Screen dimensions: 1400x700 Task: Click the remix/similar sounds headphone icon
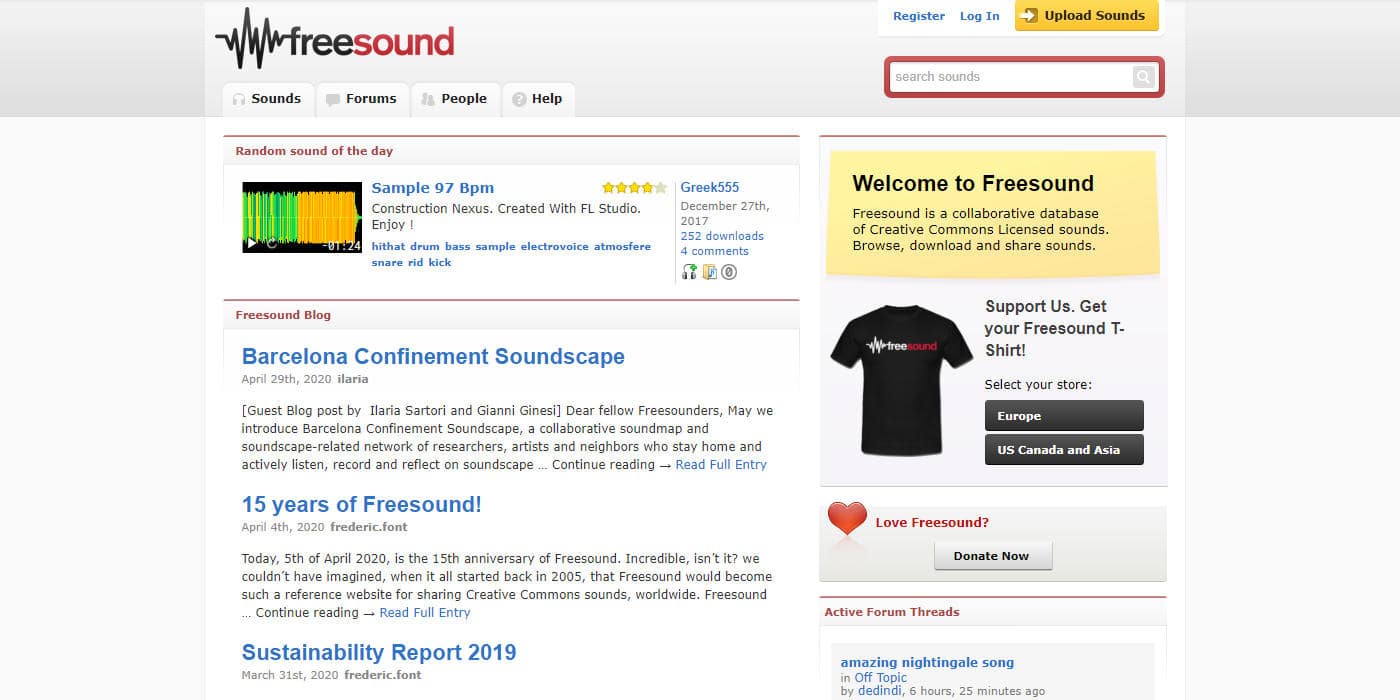[688, 271]
